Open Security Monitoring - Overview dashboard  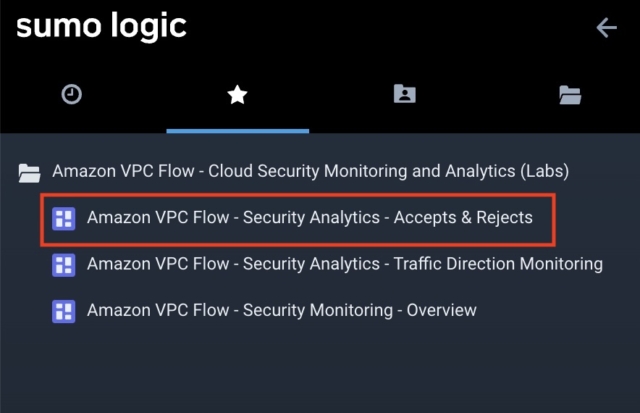tap(282, 311)
